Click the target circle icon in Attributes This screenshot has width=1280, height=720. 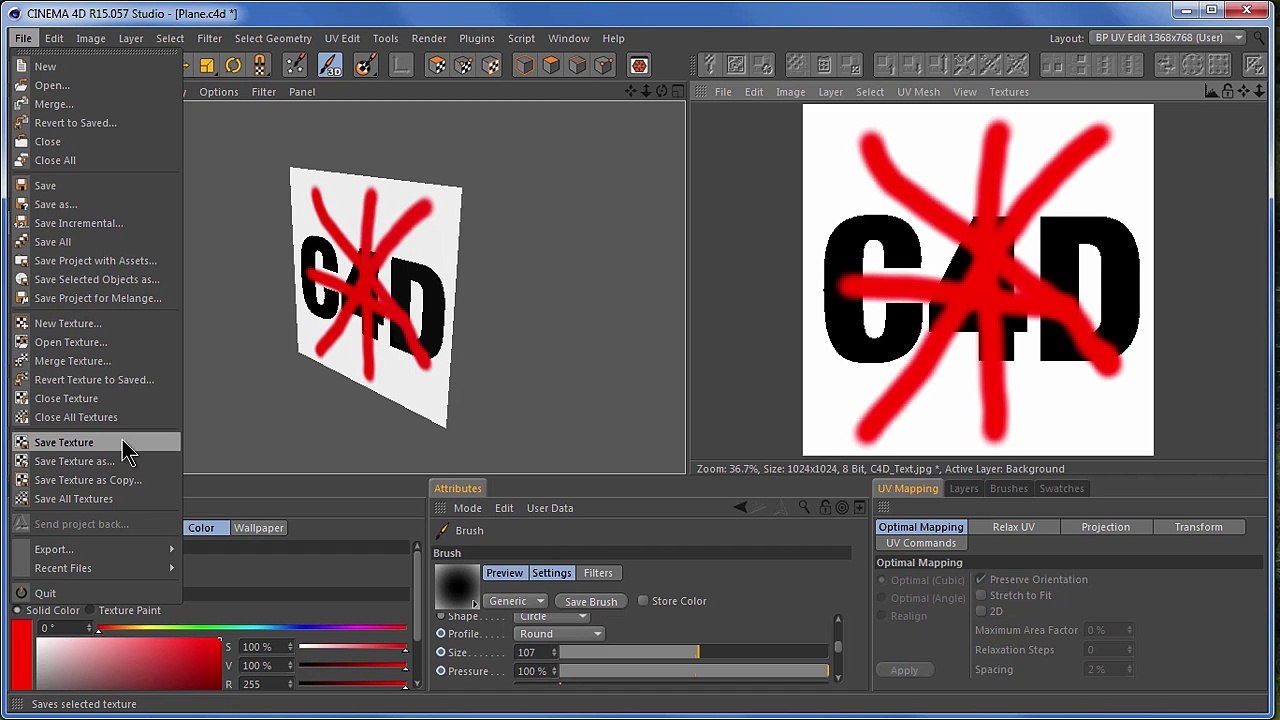point(842,508)
